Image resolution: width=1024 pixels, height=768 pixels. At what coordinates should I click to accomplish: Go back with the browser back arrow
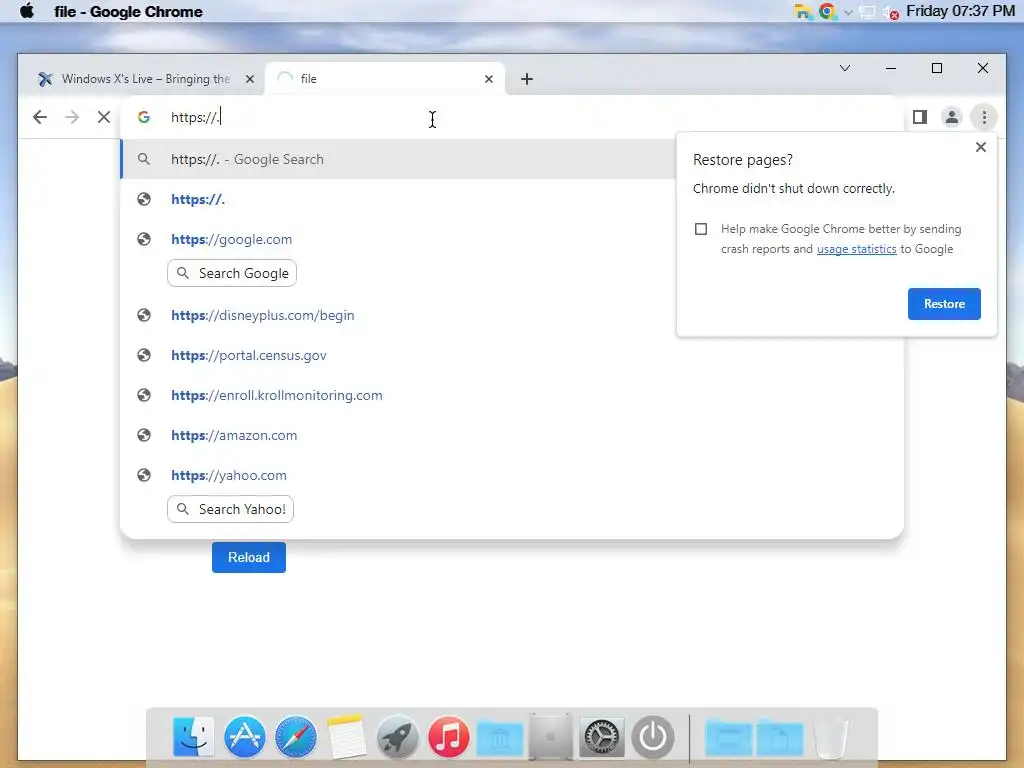click(x=40, y=117)
